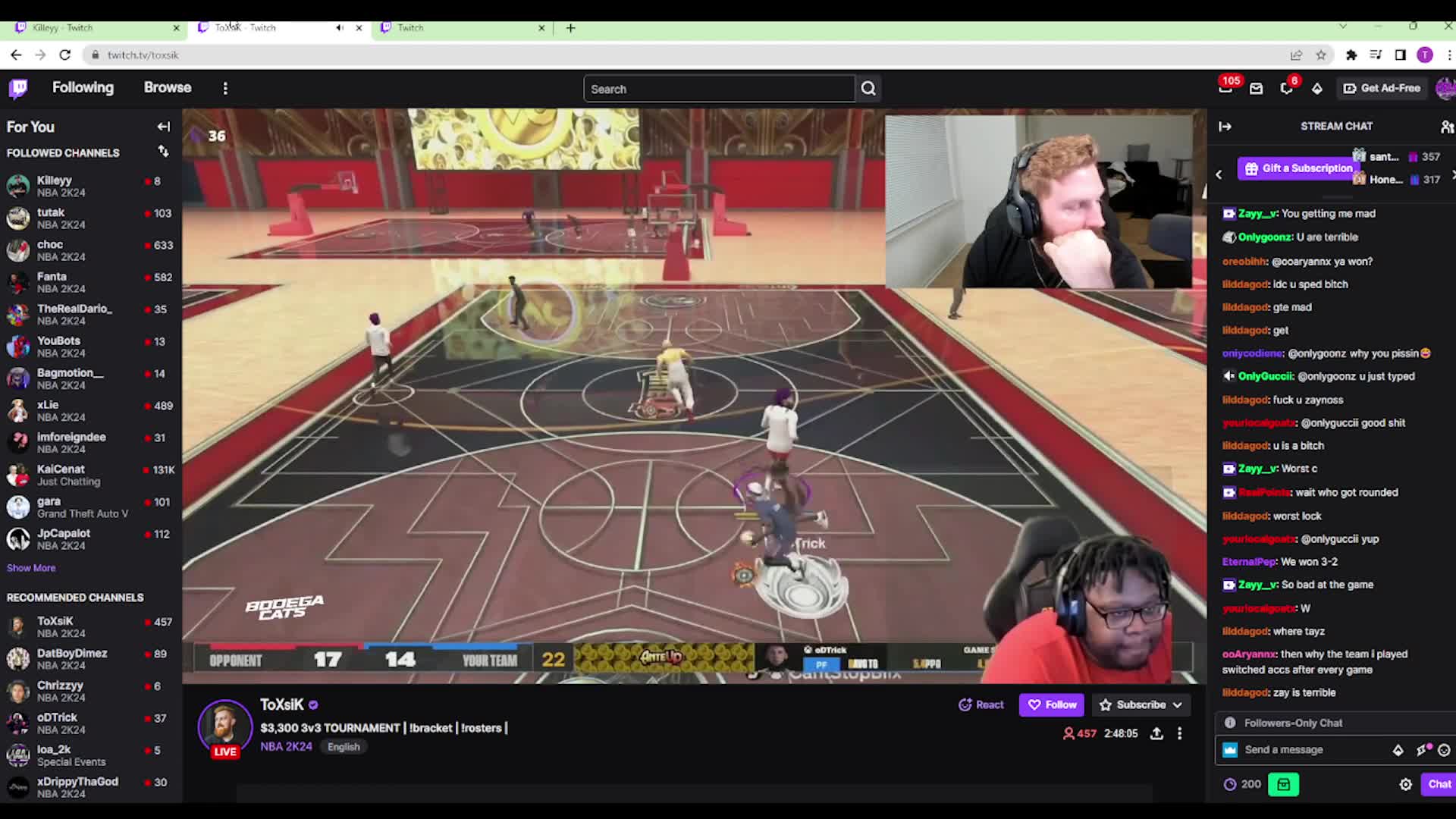Bookmark page with the star icon
Screen dimensions: 1456x819
[1321, 55]
